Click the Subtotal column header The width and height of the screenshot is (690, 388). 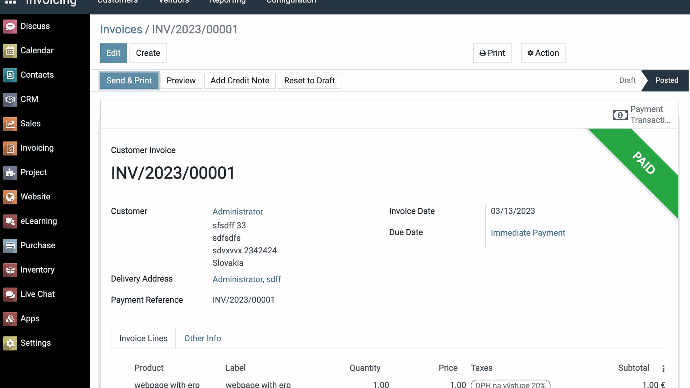point(634,368)
